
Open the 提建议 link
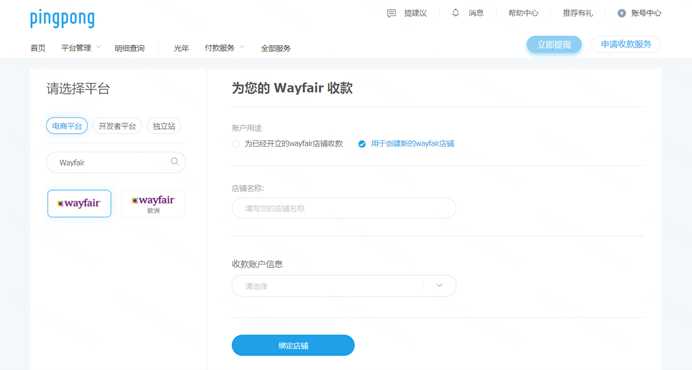[x=415, y=13]
